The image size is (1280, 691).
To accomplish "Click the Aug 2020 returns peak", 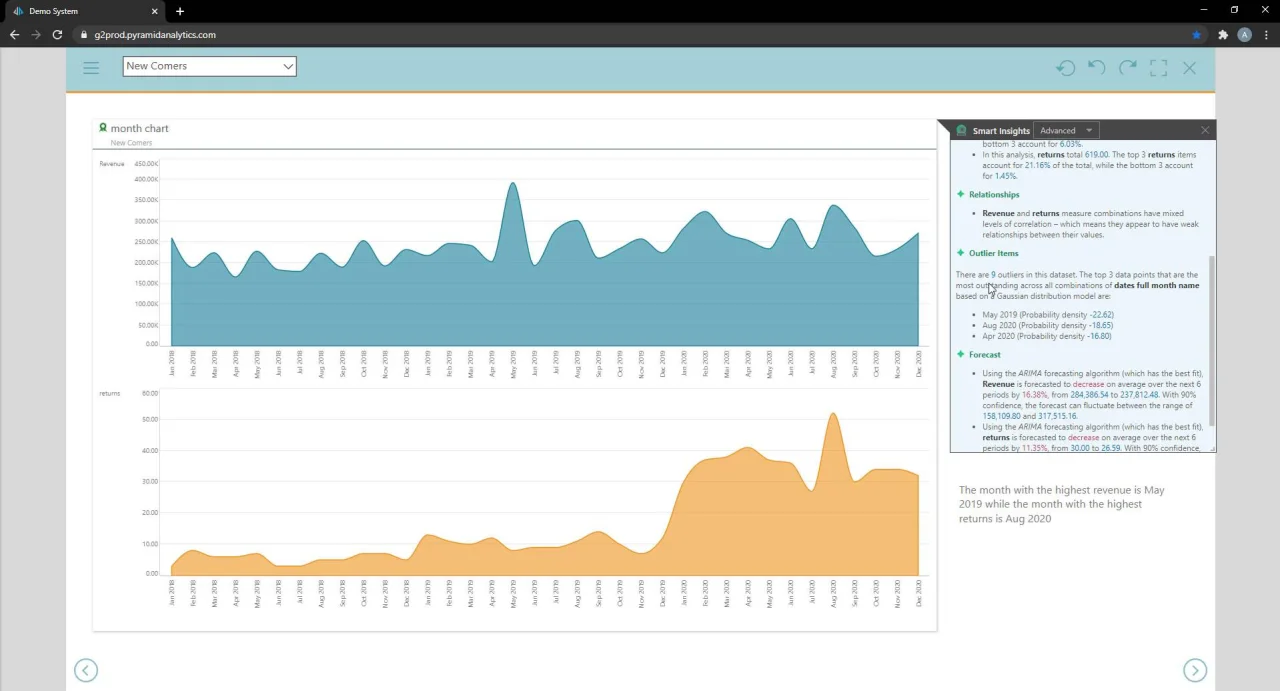I will tap(833, 414).
